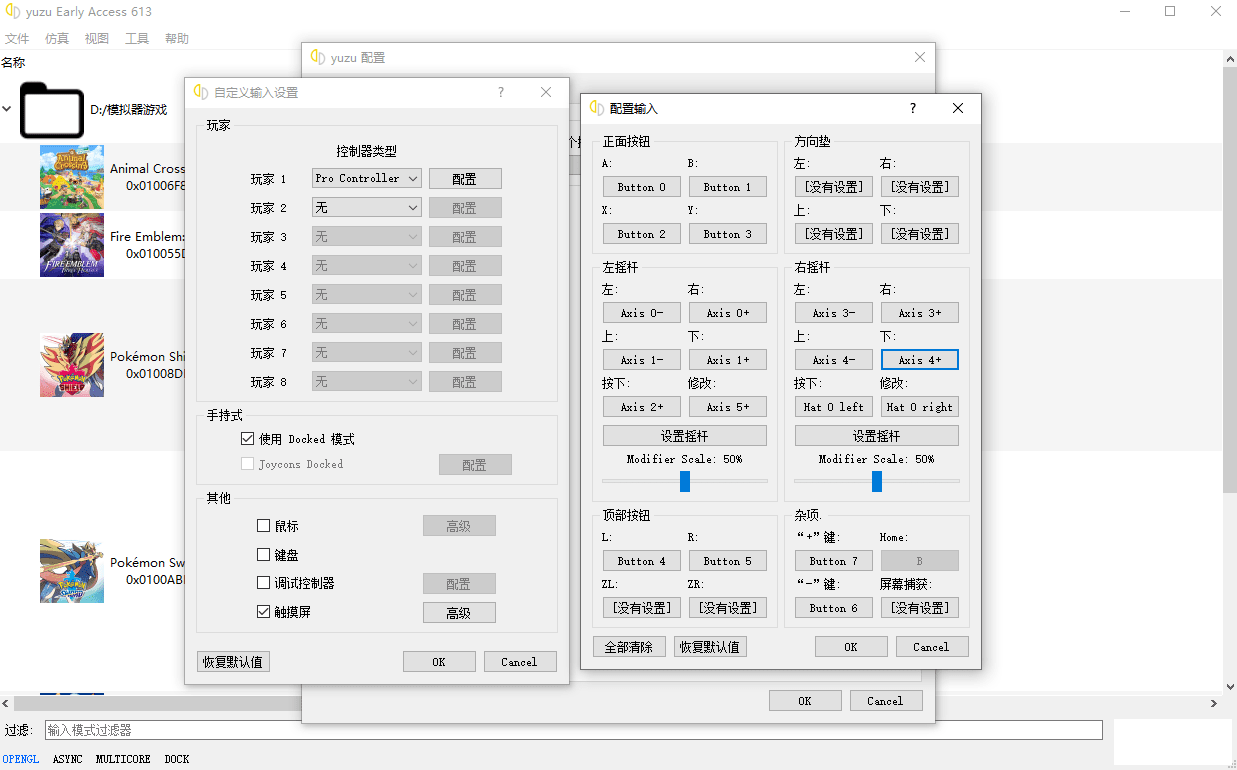1237x770 pixels.
Task: Click 恢复默认值 in 配置输入 dialog
Action: pos(710,647)
